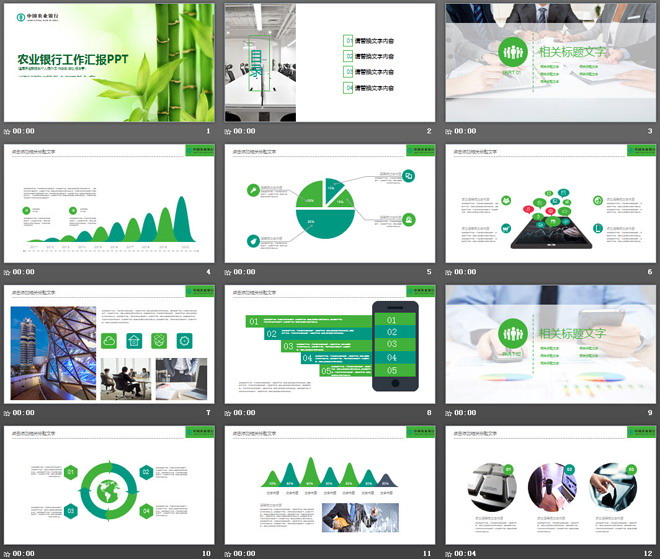Click the transition star icon under slide 5

pyautogui.click(x=229, y=272)
